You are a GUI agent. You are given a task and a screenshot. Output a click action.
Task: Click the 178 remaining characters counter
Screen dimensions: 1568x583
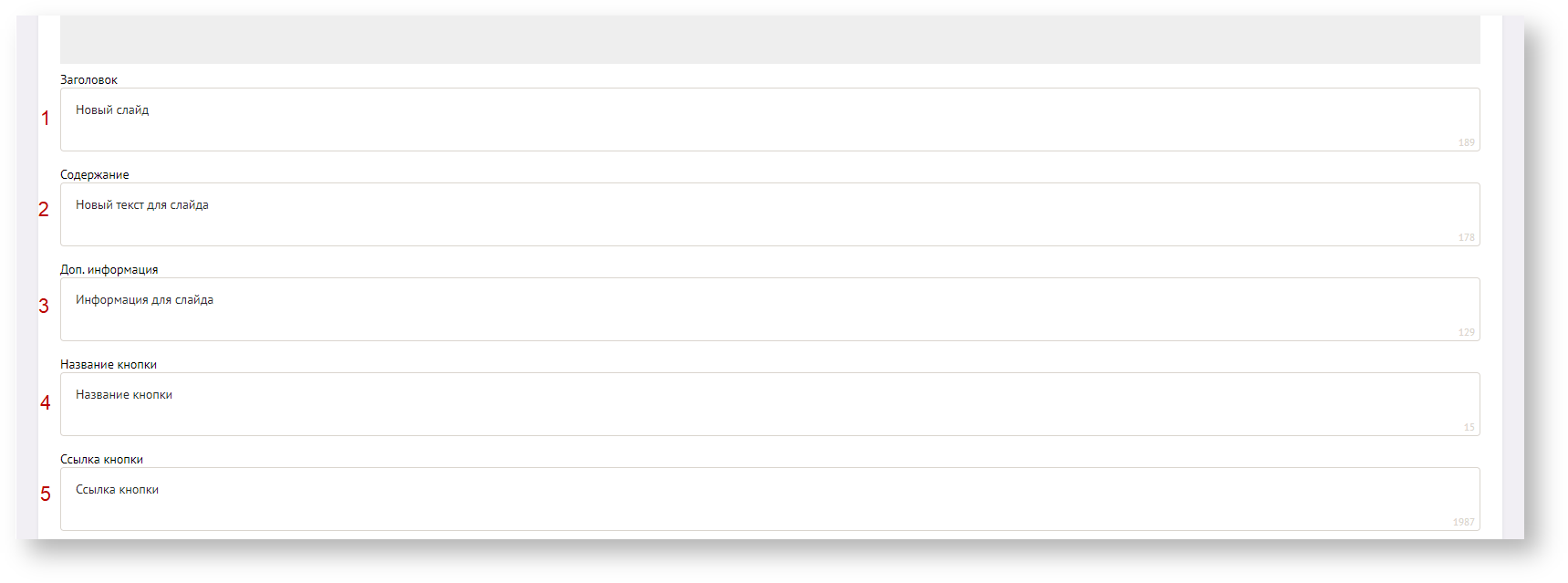1466,237
